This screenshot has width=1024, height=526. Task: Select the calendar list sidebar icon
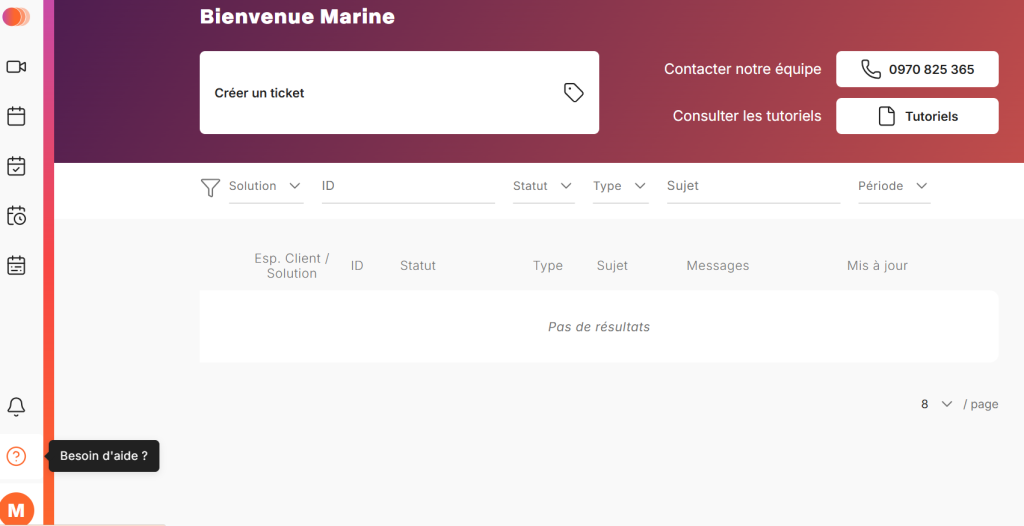[x=16, y=265]
